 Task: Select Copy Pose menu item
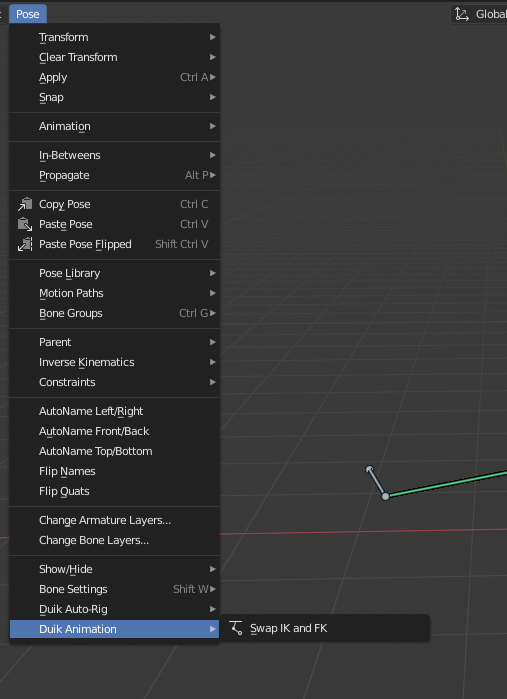click(115, 204)
